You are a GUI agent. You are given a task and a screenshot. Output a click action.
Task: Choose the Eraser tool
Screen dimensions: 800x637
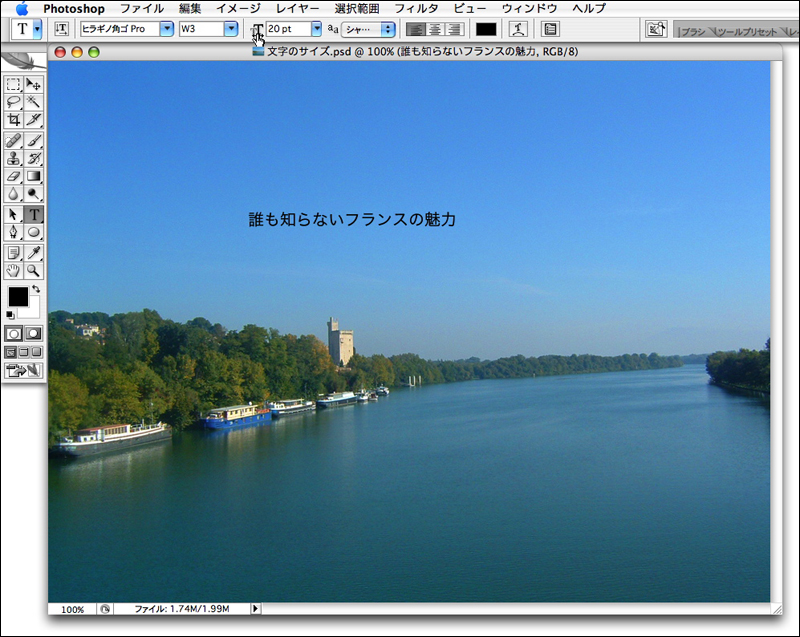pos(14,176)
